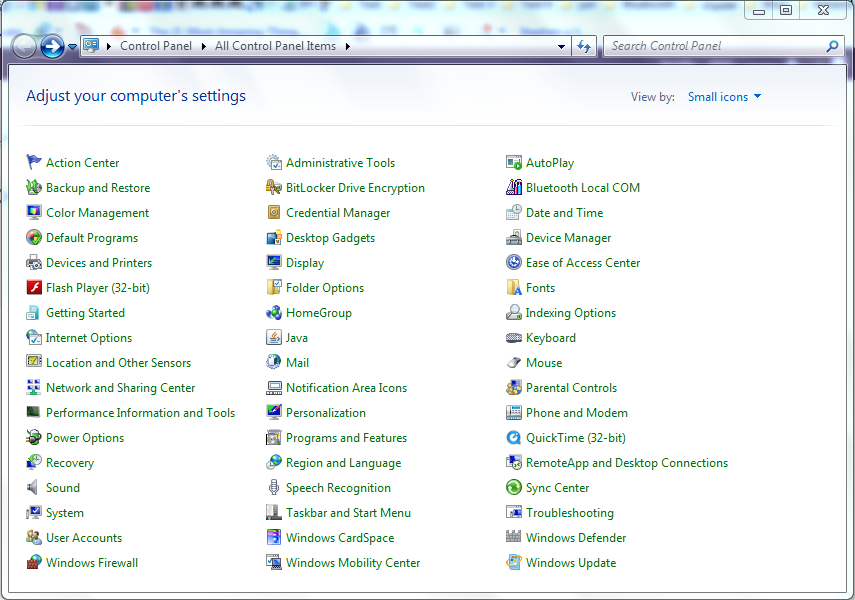Screen dimensions: 855x600
Task: Open the QuickTime icon
Action: coord(514,437)
